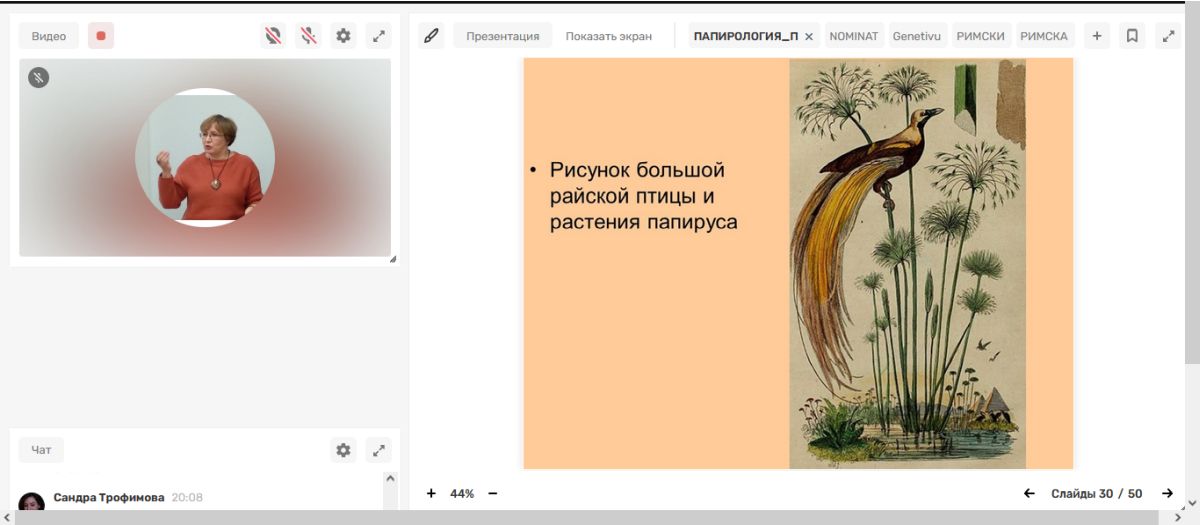
Task: Select the pencil drawing tool
Action: pos(431,36)
